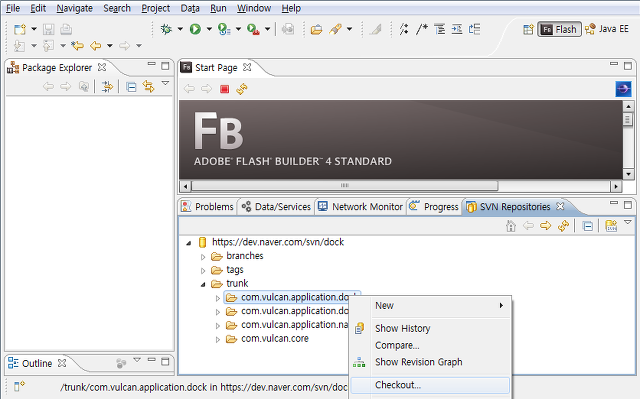Open the External Tools dropdown arrow

tap(267, 29)
